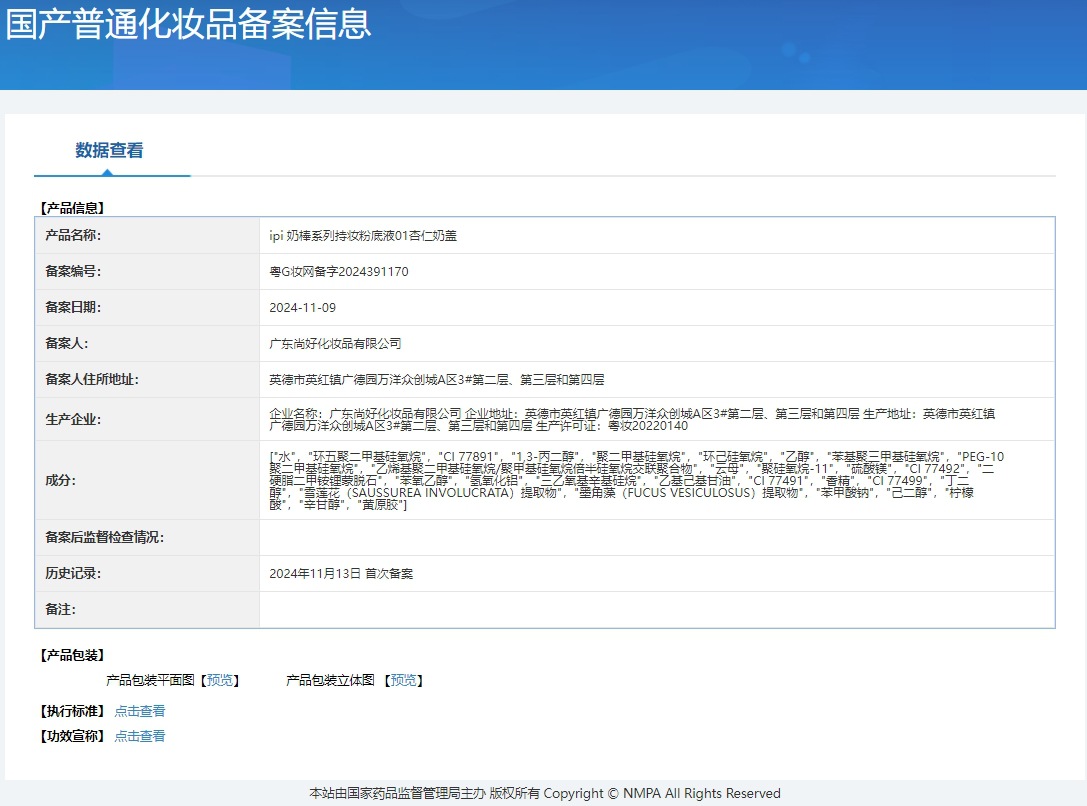This screenshot has width=1087, height=806.
Task: Click page title 国产普通化妆品备案信息
Action: (x=189, y=23)
